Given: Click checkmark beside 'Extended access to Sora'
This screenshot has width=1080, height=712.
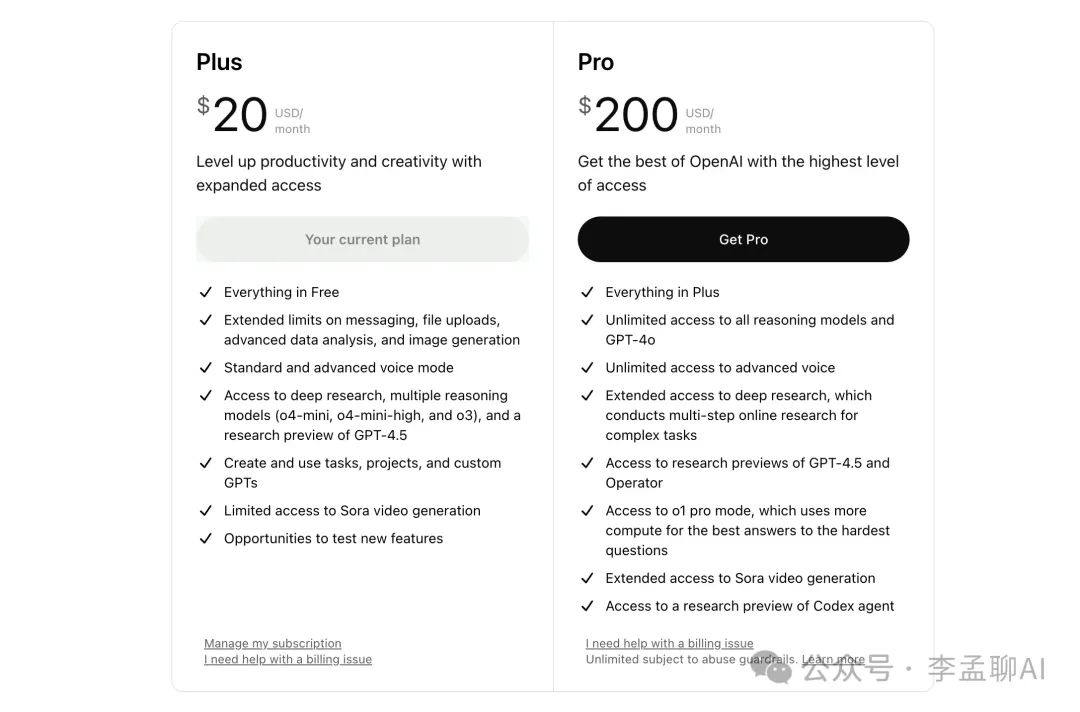Looking at the screenshot, I should (x=588, y=579).
